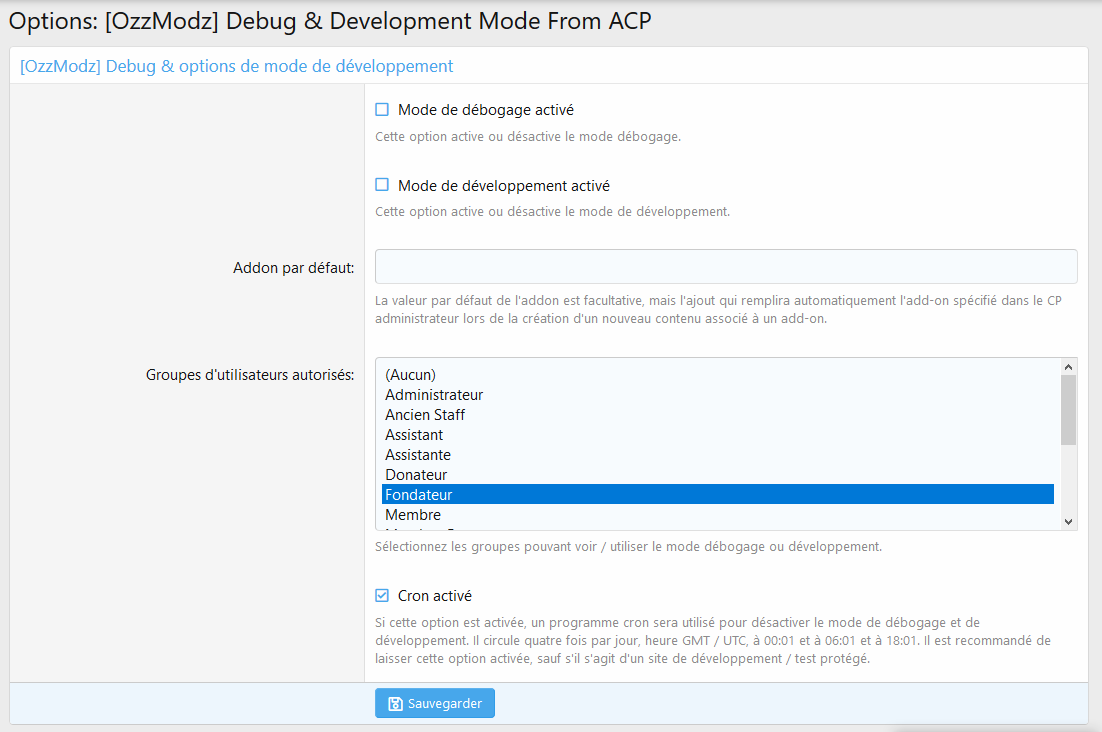The image size is (1102, 732).
Task: Choose Ancien Staff from the groups list
Action: (425, 415)
